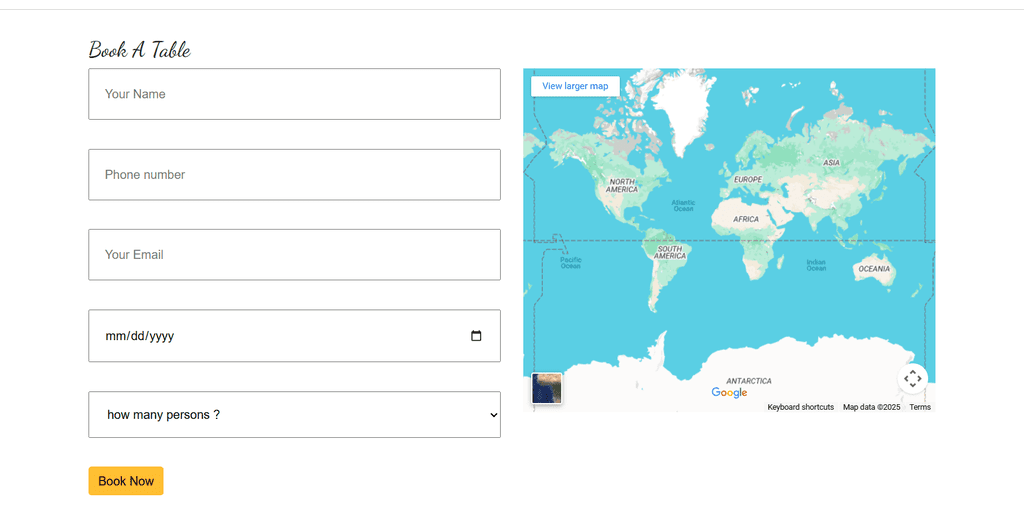
Task: Click the Europe label on the map
Action: click(x=748, y=179)
